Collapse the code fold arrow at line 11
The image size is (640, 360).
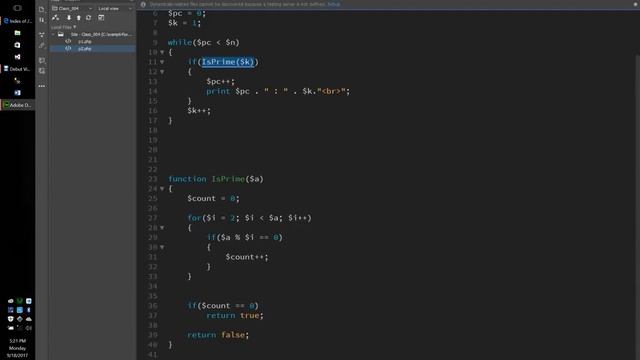tap(162, 62)
